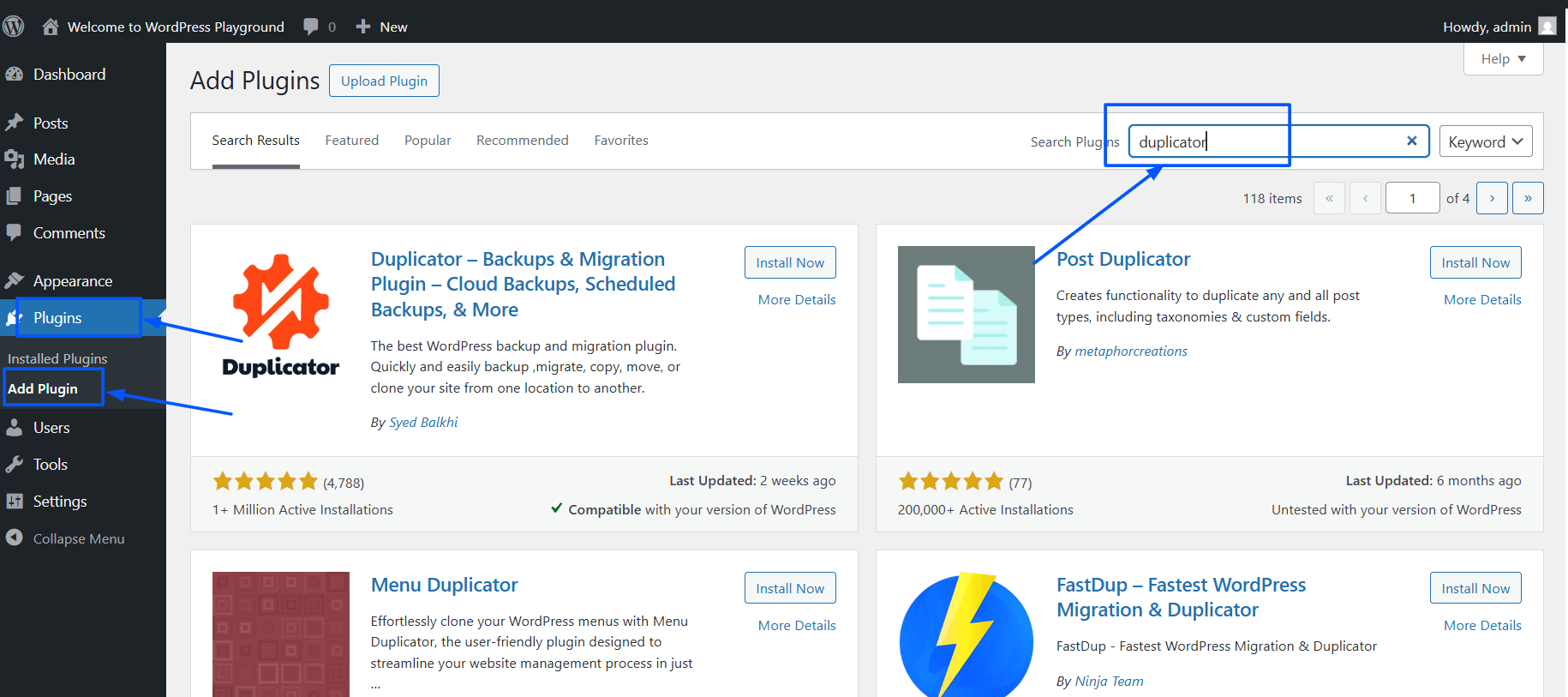Viewport: 1568px width, 697px height.
Task: Open the FastDup title link
Action: pyautogui.click(x=1181, y=598)
